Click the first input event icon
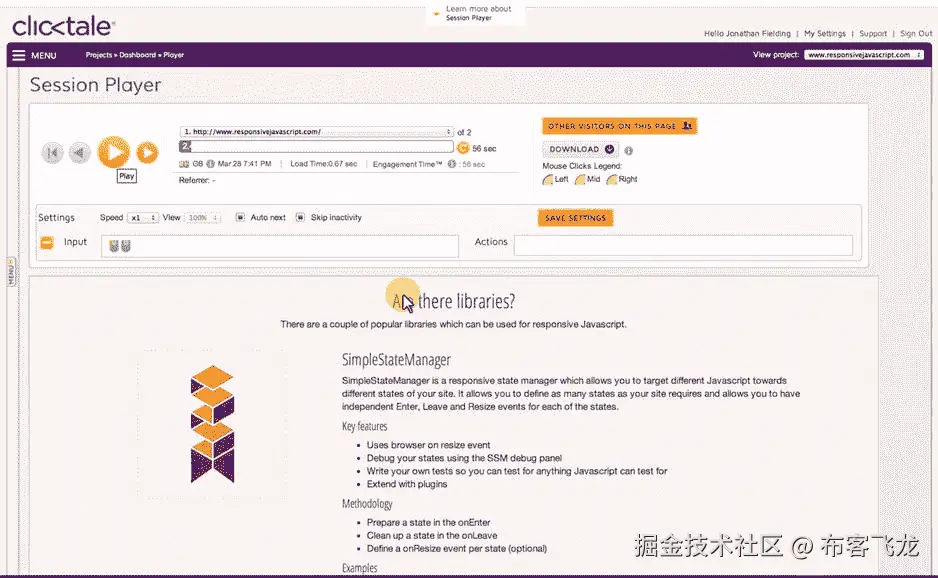This screenshot has height=578, width=938. (114, 246)
